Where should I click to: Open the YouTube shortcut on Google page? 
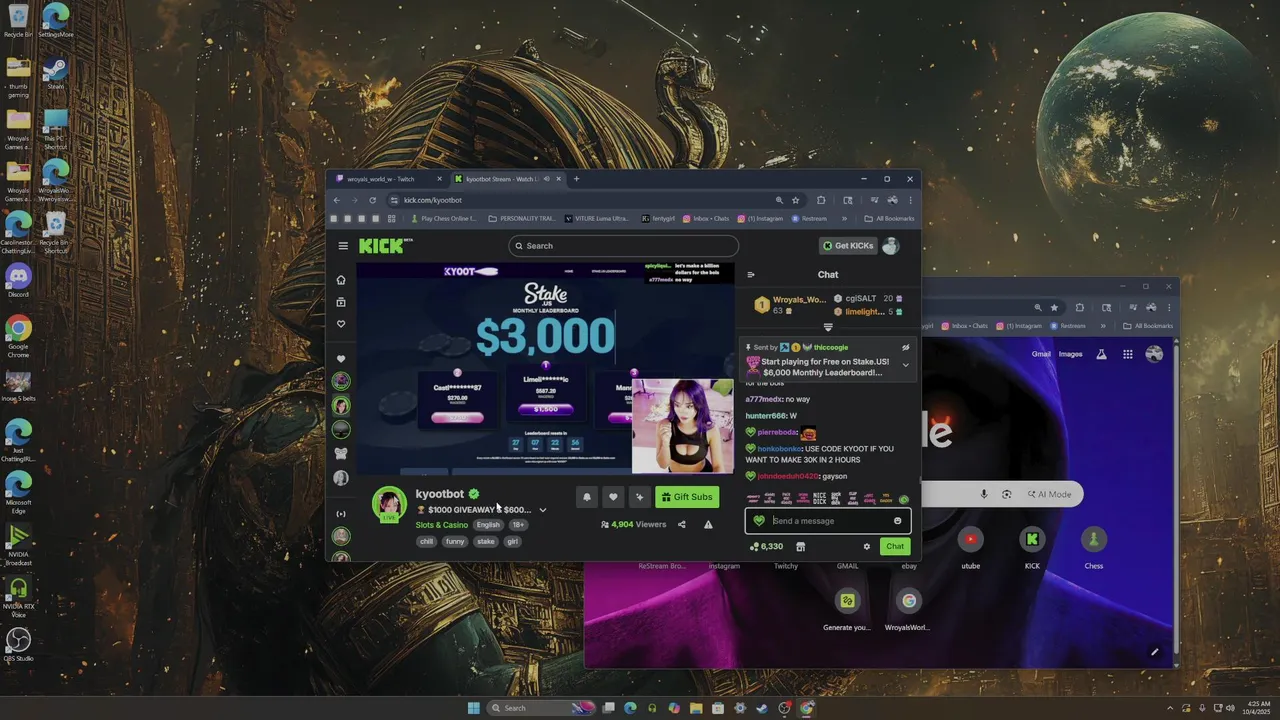coord(970,548)
